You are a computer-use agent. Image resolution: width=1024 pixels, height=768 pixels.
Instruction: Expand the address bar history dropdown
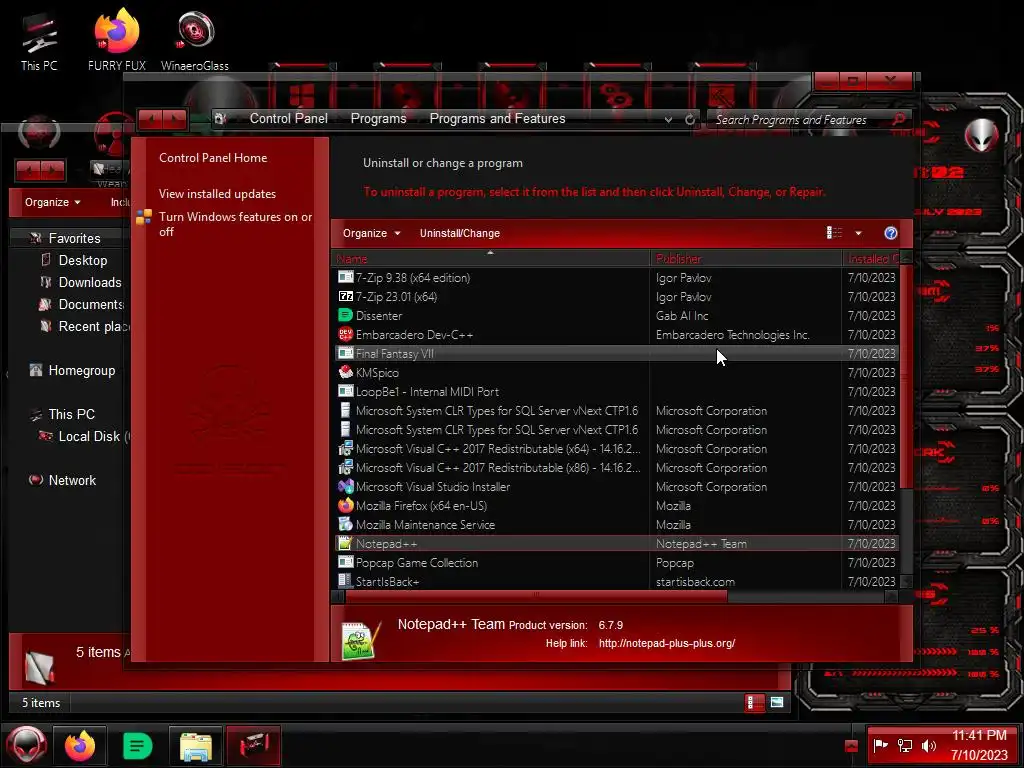click(668, 120)
